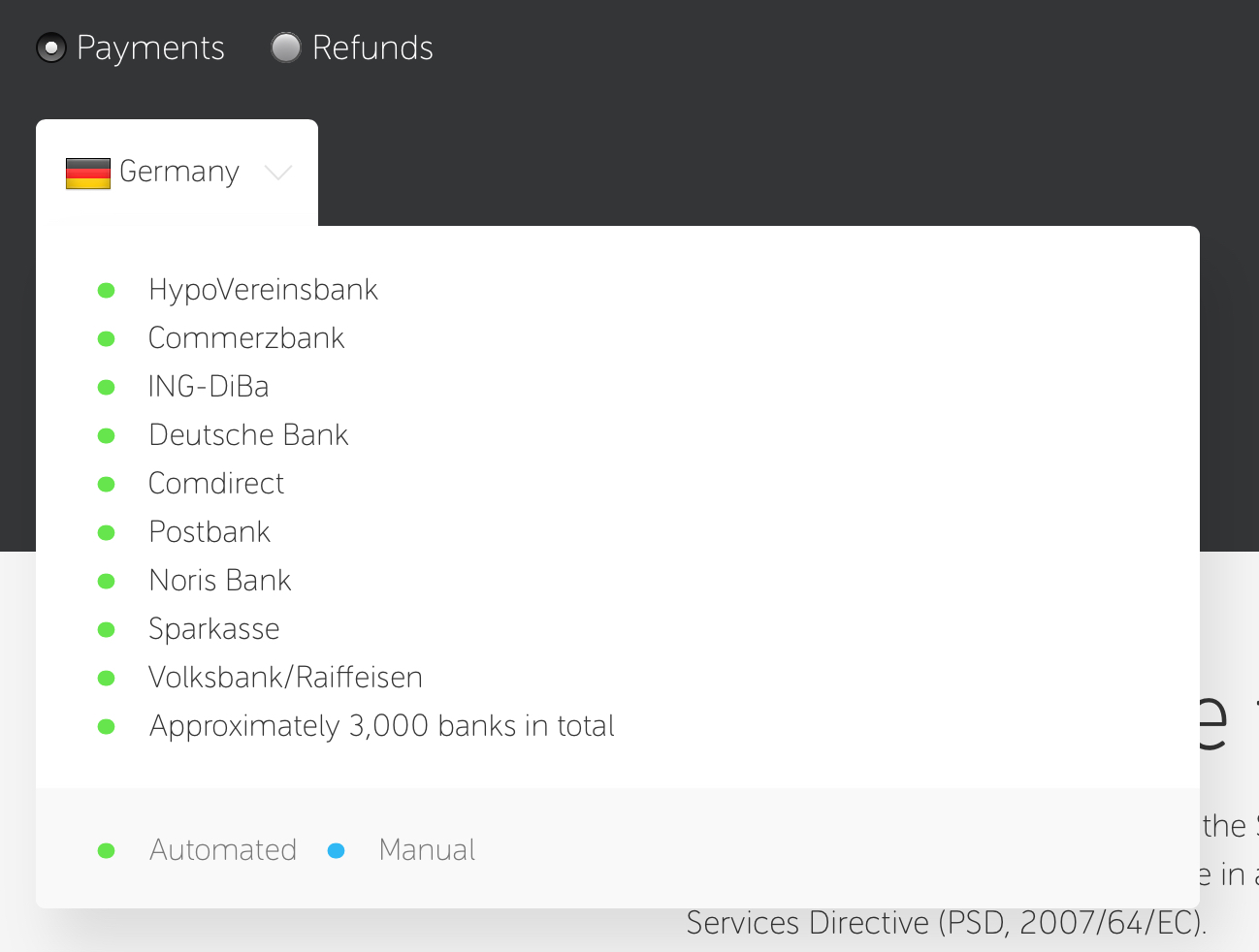1259x952 pixels.
Task: Click the green dot beside Commerzbank
Action: click(x=107, y=339)
